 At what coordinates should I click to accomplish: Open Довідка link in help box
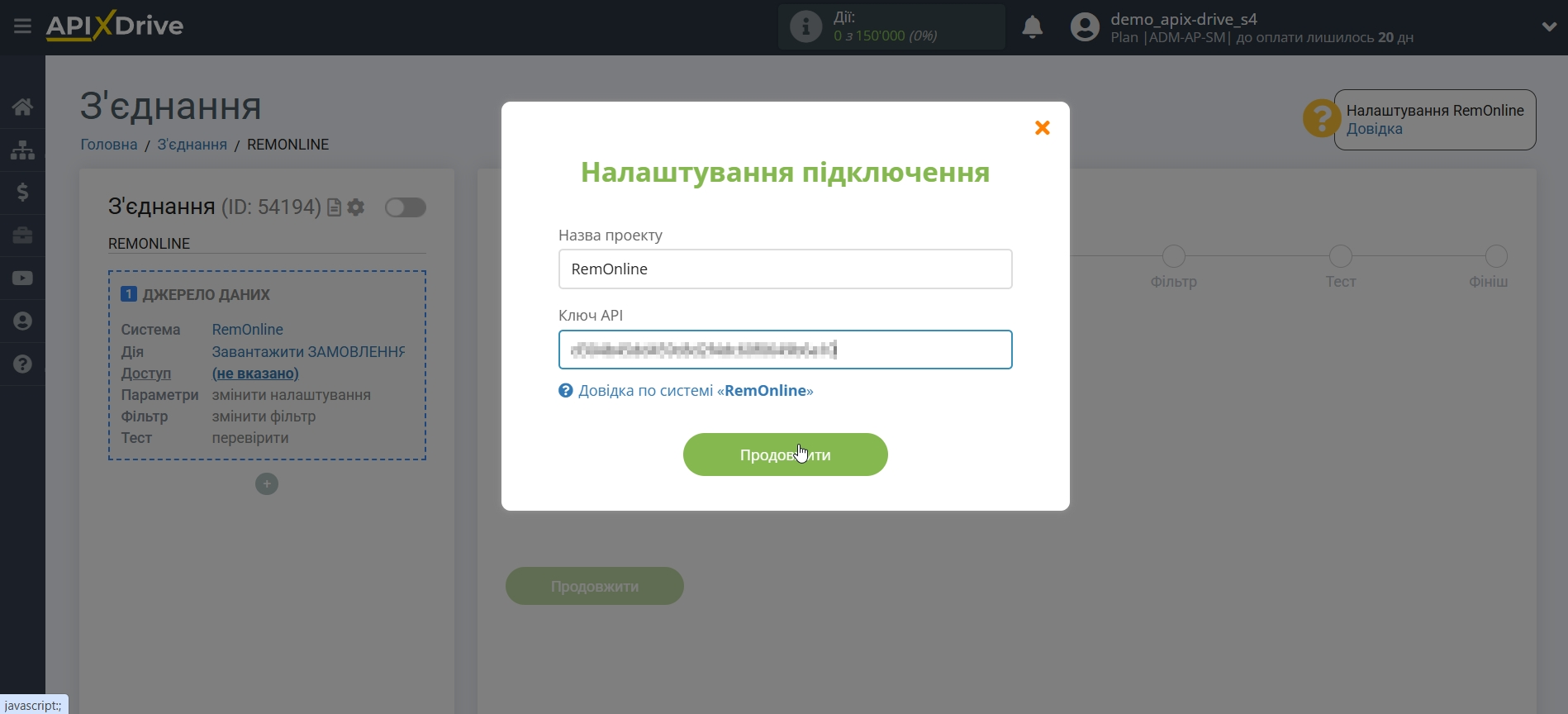(1374, 129)
